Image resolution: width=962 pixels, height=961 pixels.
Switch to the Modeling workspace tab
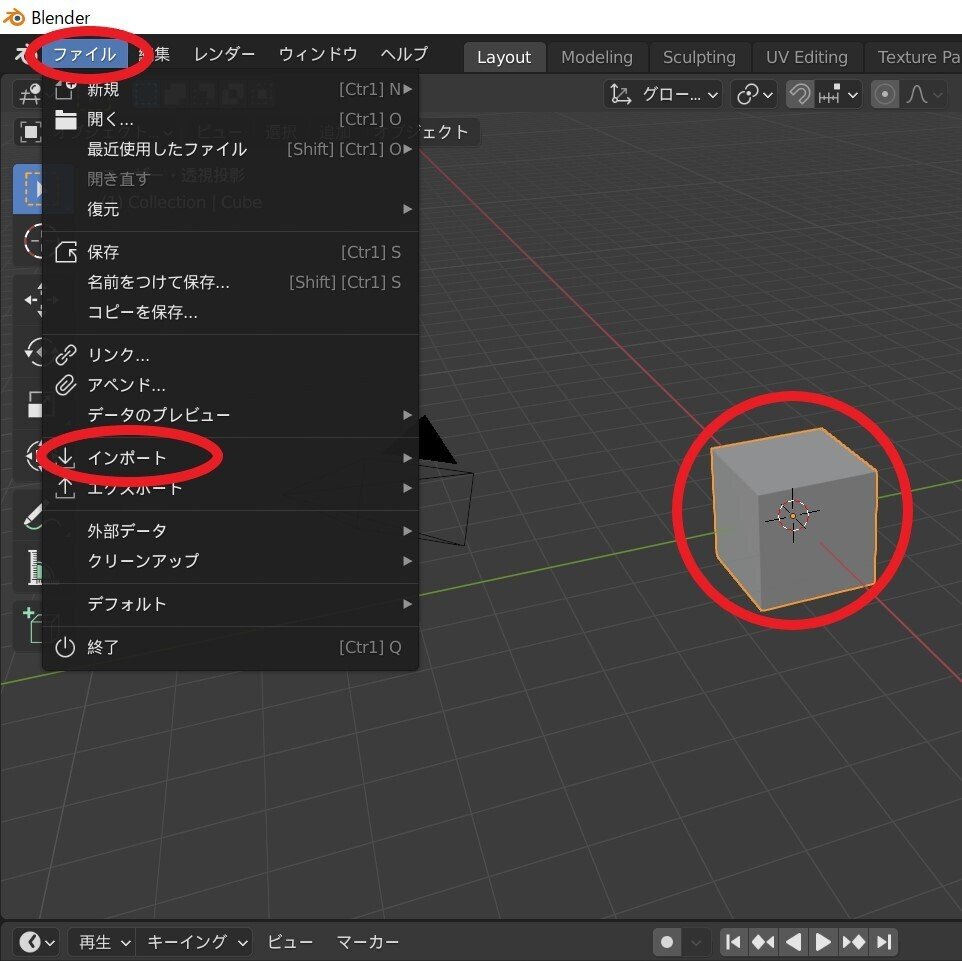point(596,57)
